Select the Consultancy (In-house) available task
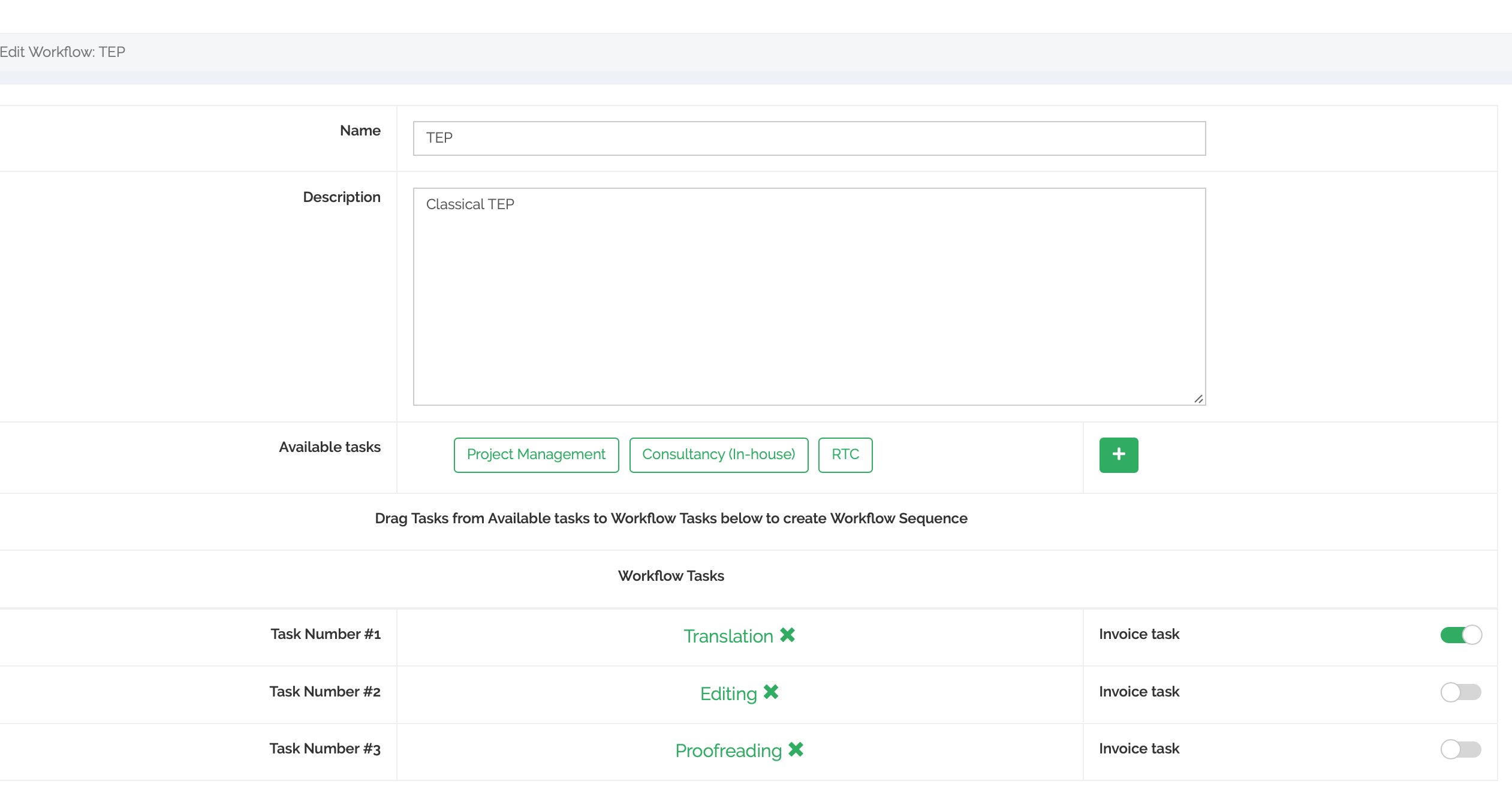Screen dimensions: 1512x796 (718, 455)
